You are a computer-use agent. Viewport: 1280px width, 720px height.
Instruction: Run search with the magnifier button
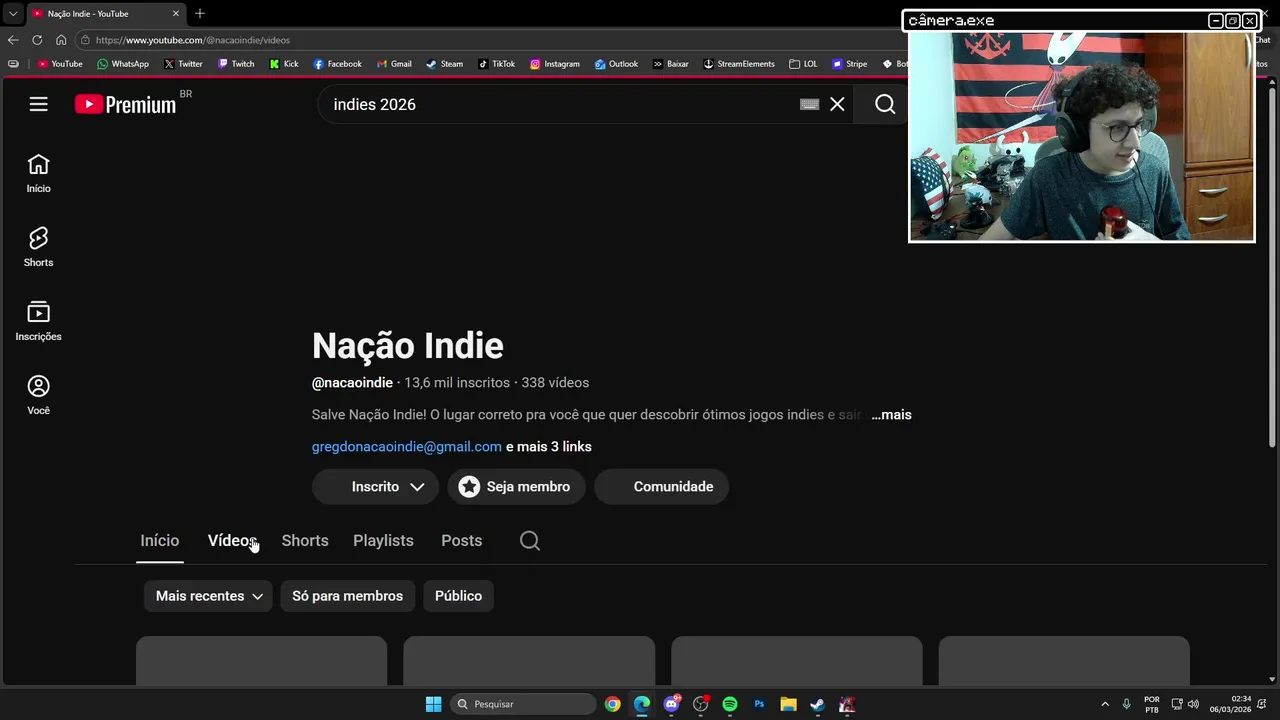tap(885, 104)
